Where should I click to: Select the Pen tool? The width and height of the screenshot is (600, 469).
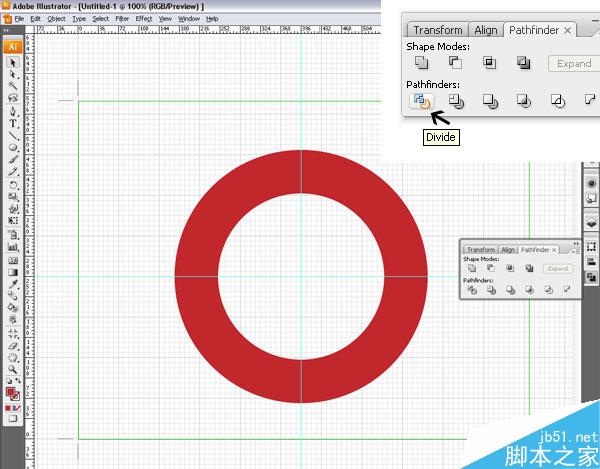point(13,112)
